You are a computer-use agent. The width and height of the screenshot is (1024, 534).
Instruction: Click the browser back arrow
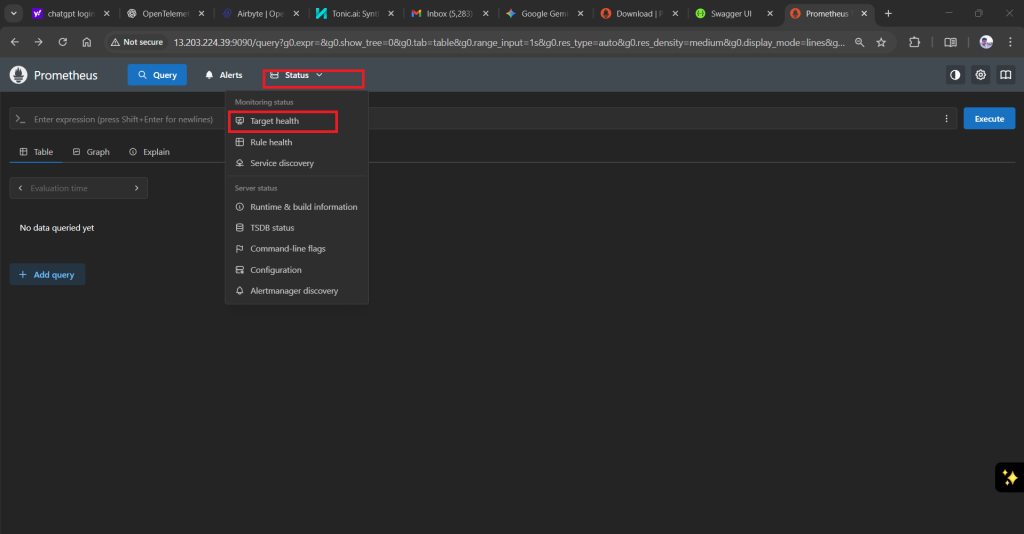14,42
